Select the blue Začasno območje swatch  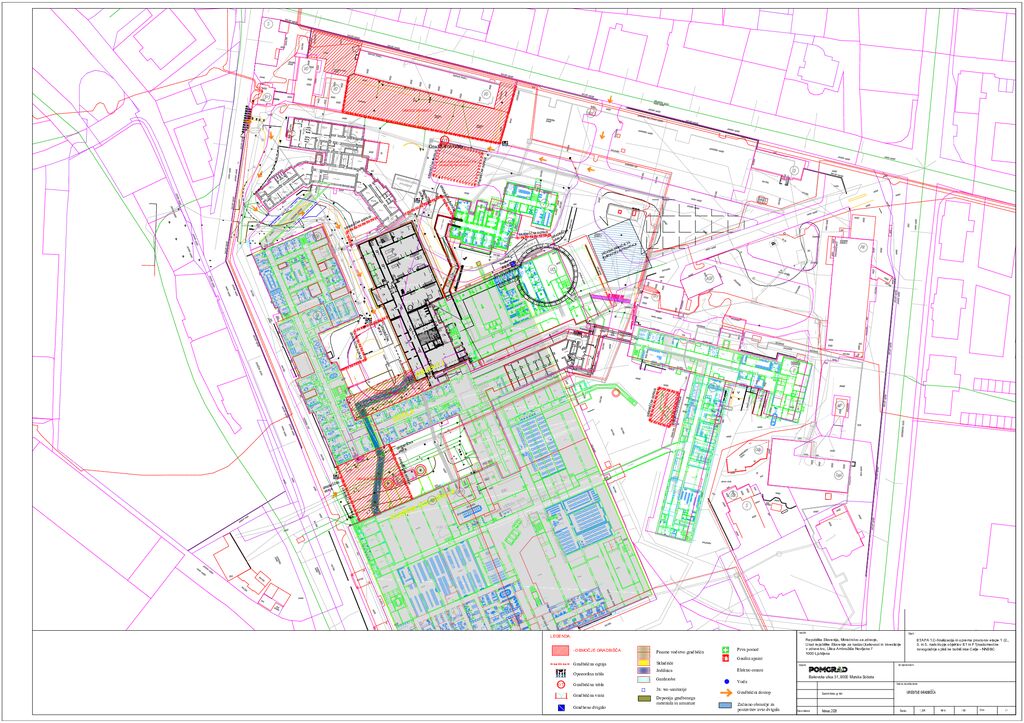coord(727,706)
